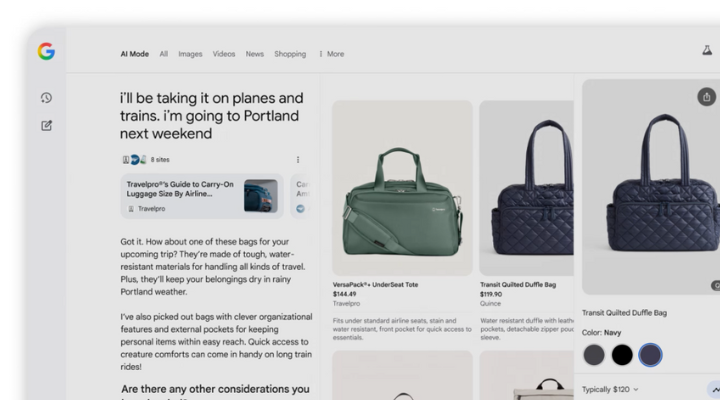Click the stacked site favicons
The height and width of the screenshot is (400, 720).
[134, 160]
